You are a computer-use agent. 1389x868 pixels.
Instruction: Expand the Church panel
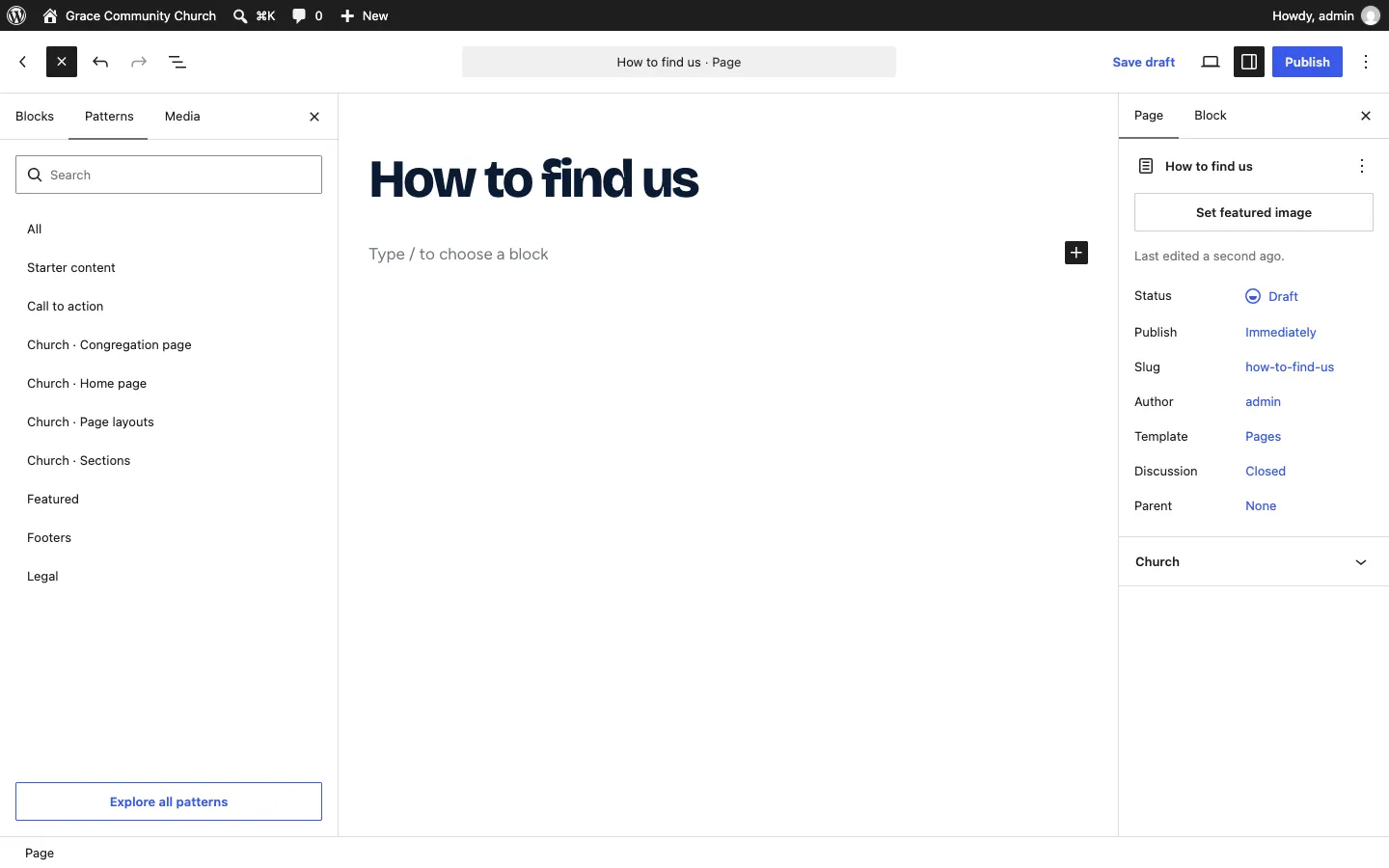(1254, 562)
